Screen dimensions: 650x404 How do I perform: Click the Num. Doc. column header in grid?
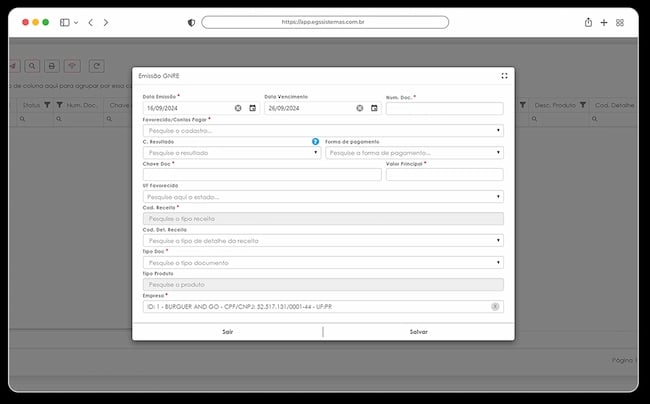click(82, 105)
